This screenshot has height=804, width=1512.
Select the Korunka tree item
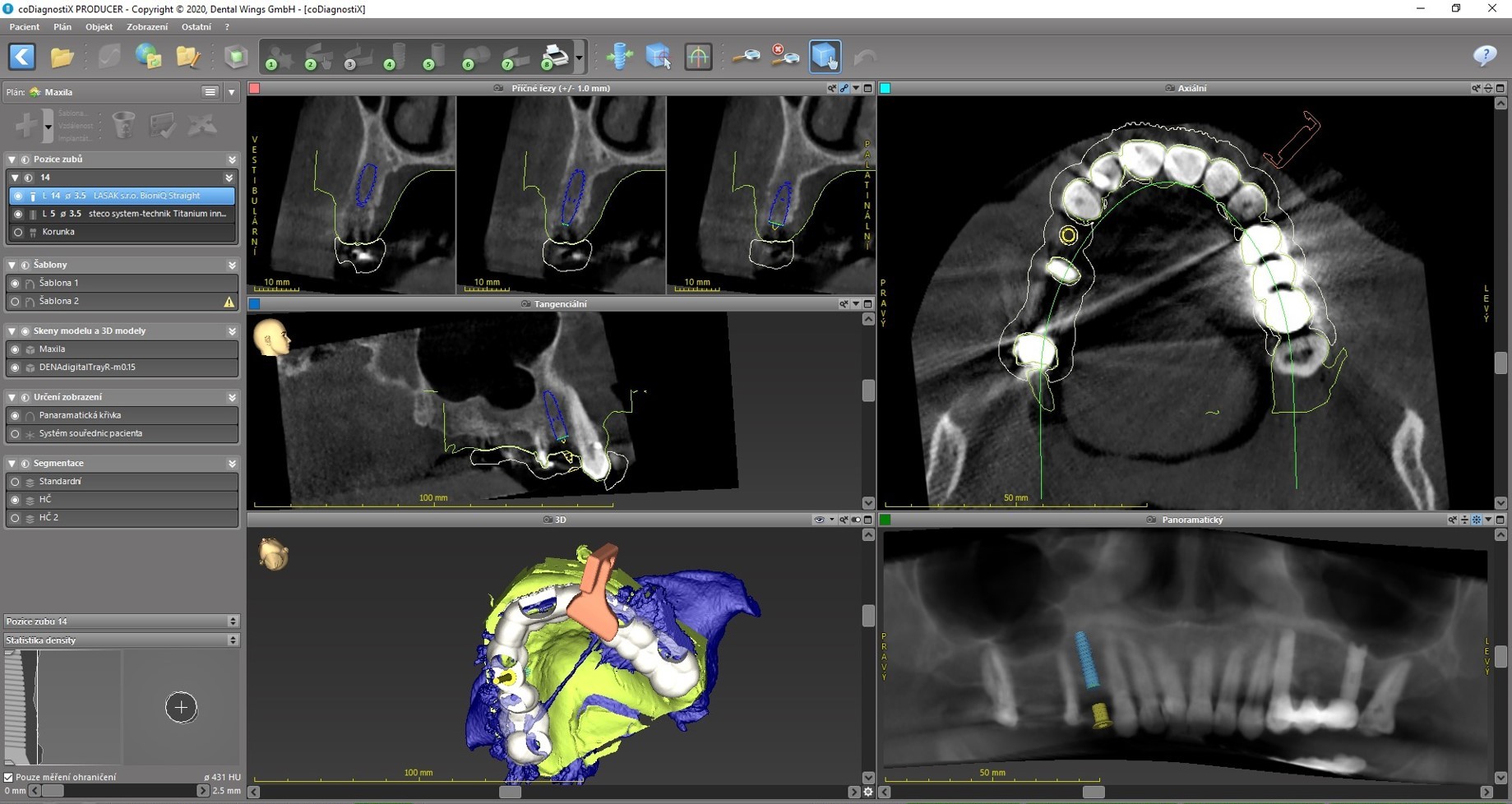(58, 232)
